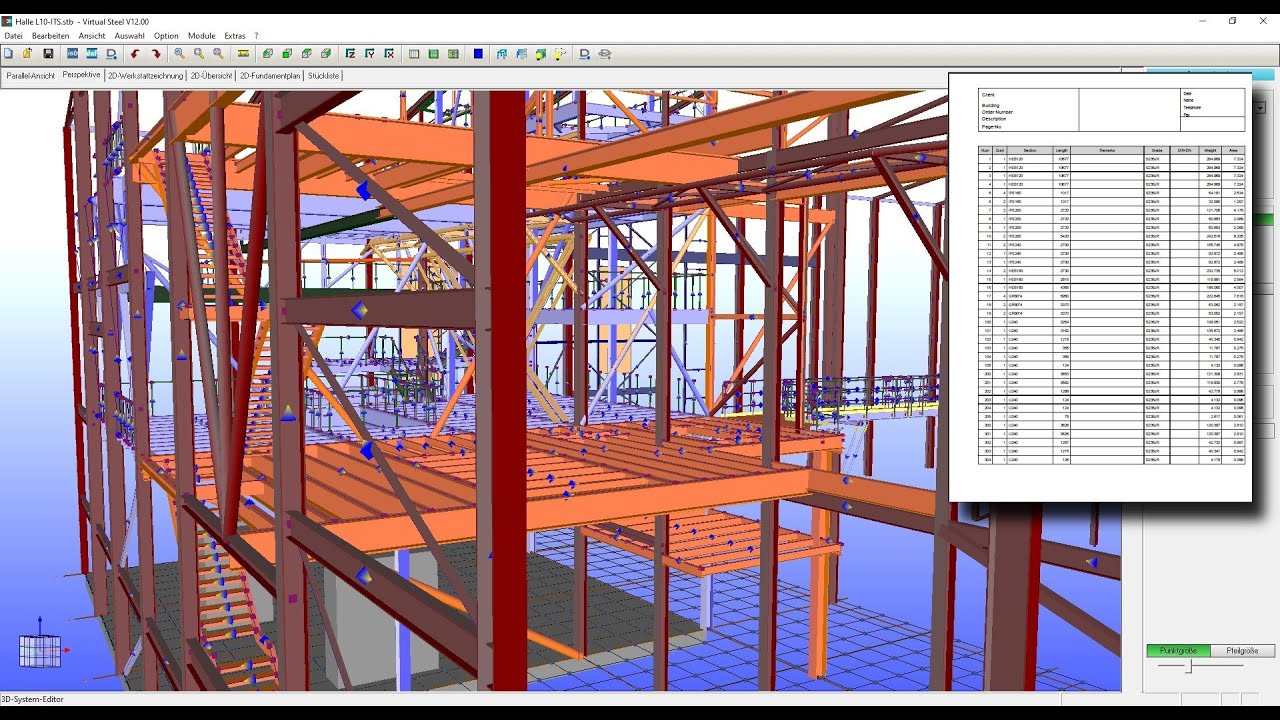Open the Ansicht menu

[92, 36]
